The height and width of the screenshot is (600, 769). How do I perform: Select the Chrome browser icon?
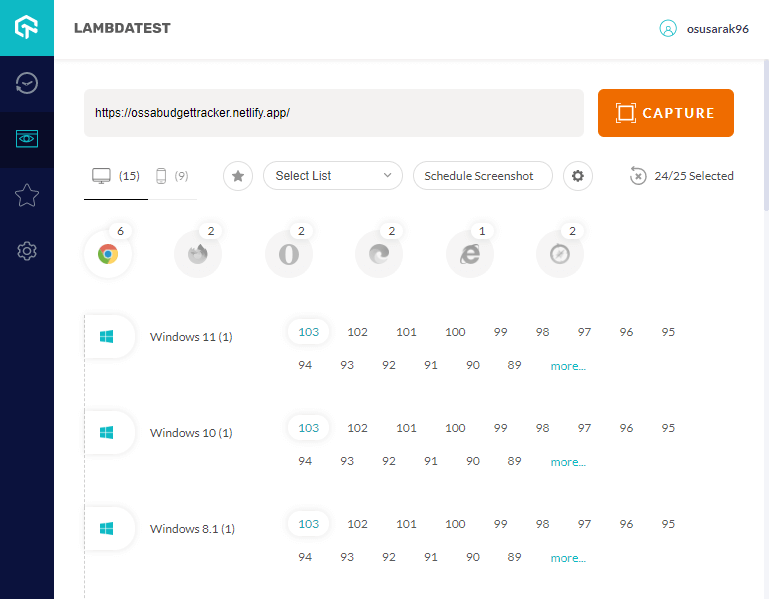(108, 254)
